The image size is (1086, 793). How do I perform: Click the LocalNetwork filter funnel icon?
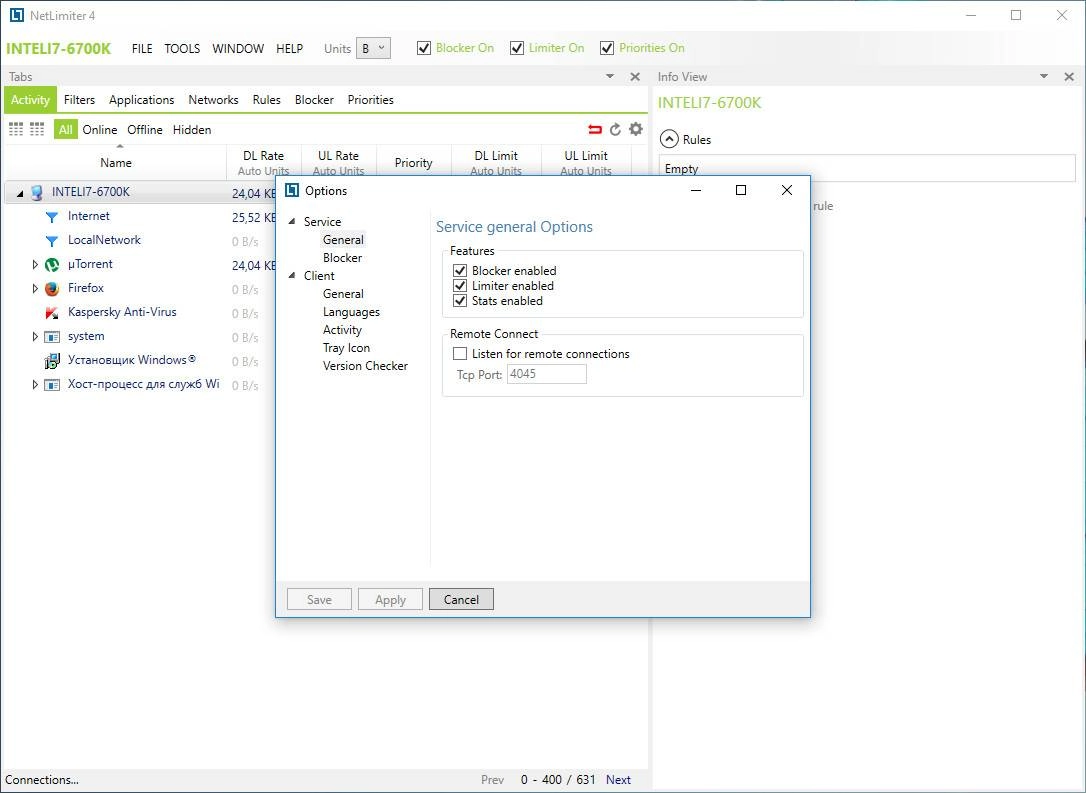tap(51, 241)
